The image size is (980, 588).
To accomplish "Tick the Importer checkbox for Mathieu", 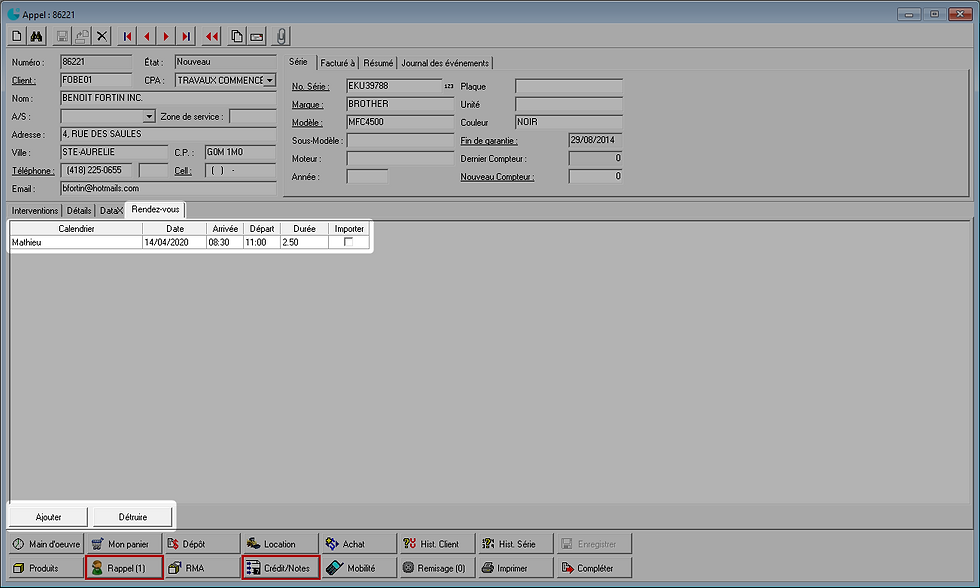I will click(349, 242).
